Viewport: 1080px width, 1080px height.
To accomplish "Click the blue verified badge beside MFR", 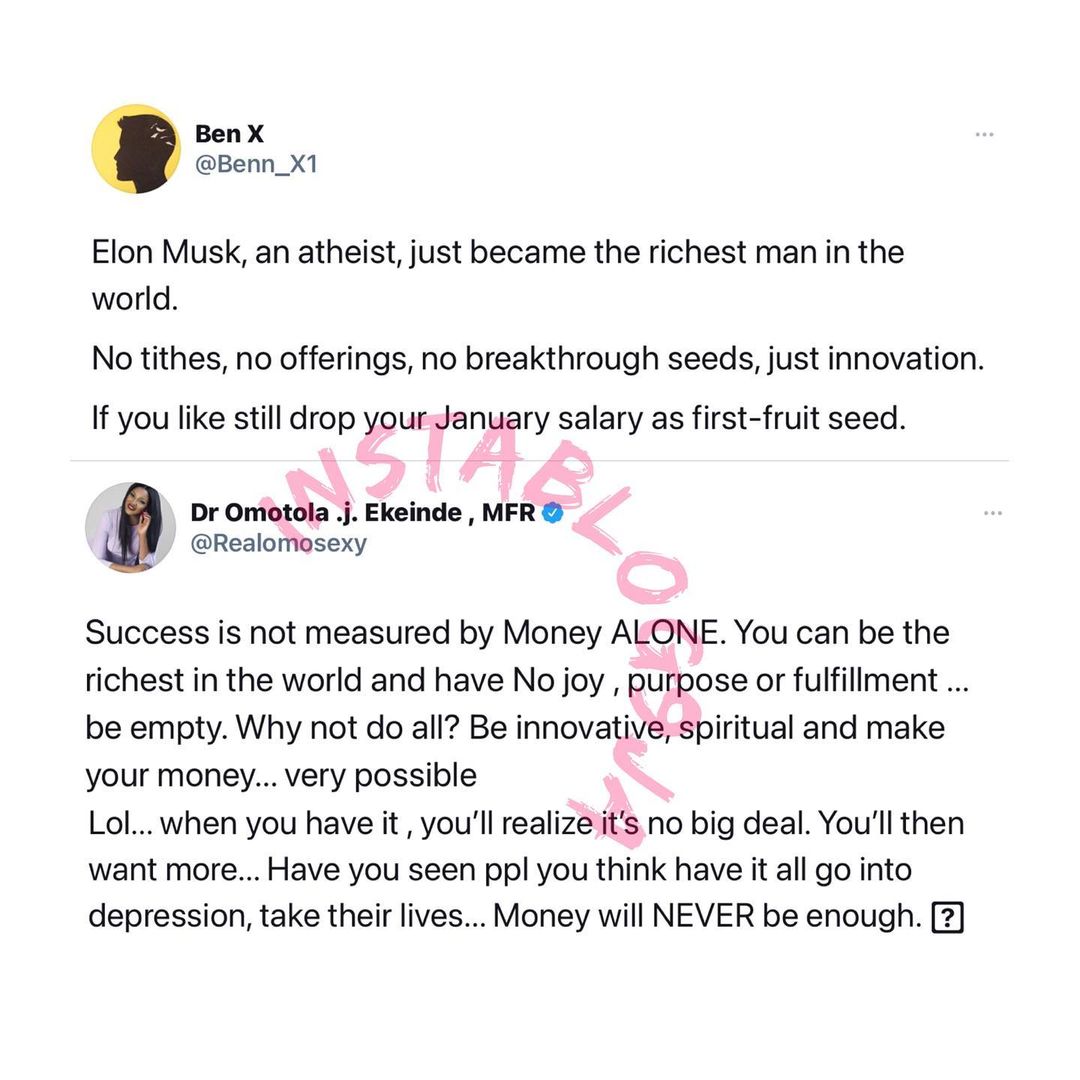I will 552,514.
